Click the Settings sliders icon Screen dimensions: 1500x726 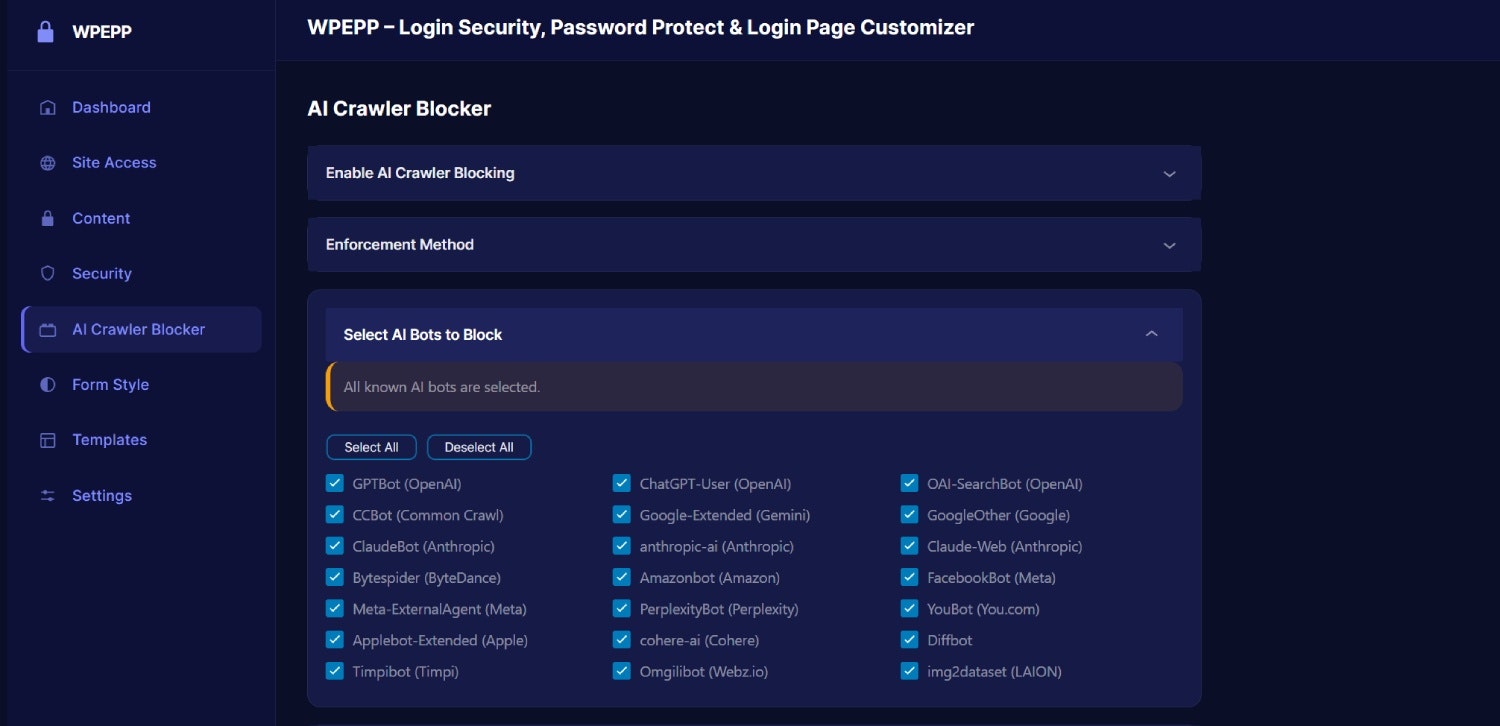coord(47,496)
